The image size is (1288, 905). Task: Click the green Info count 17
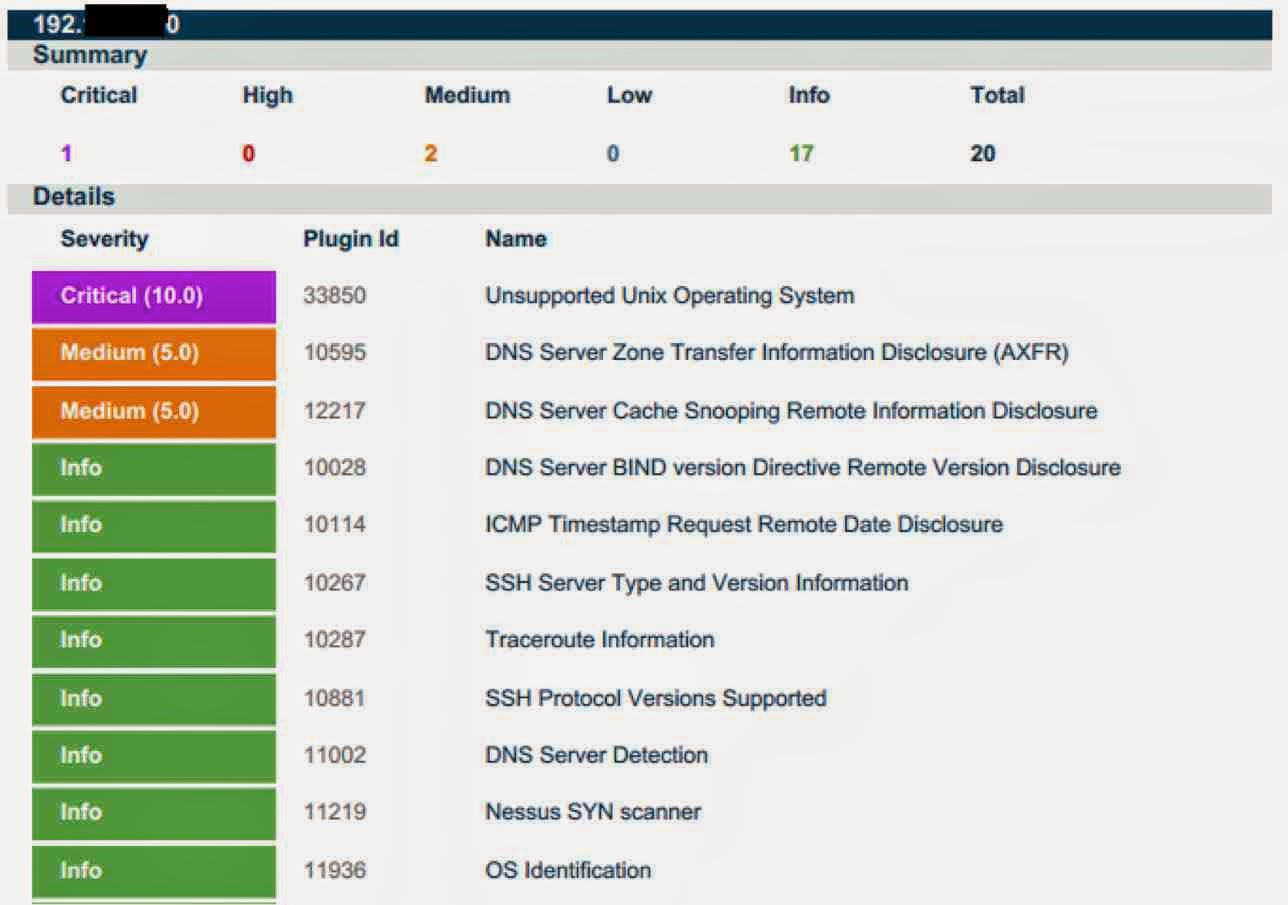pos(801,154)
